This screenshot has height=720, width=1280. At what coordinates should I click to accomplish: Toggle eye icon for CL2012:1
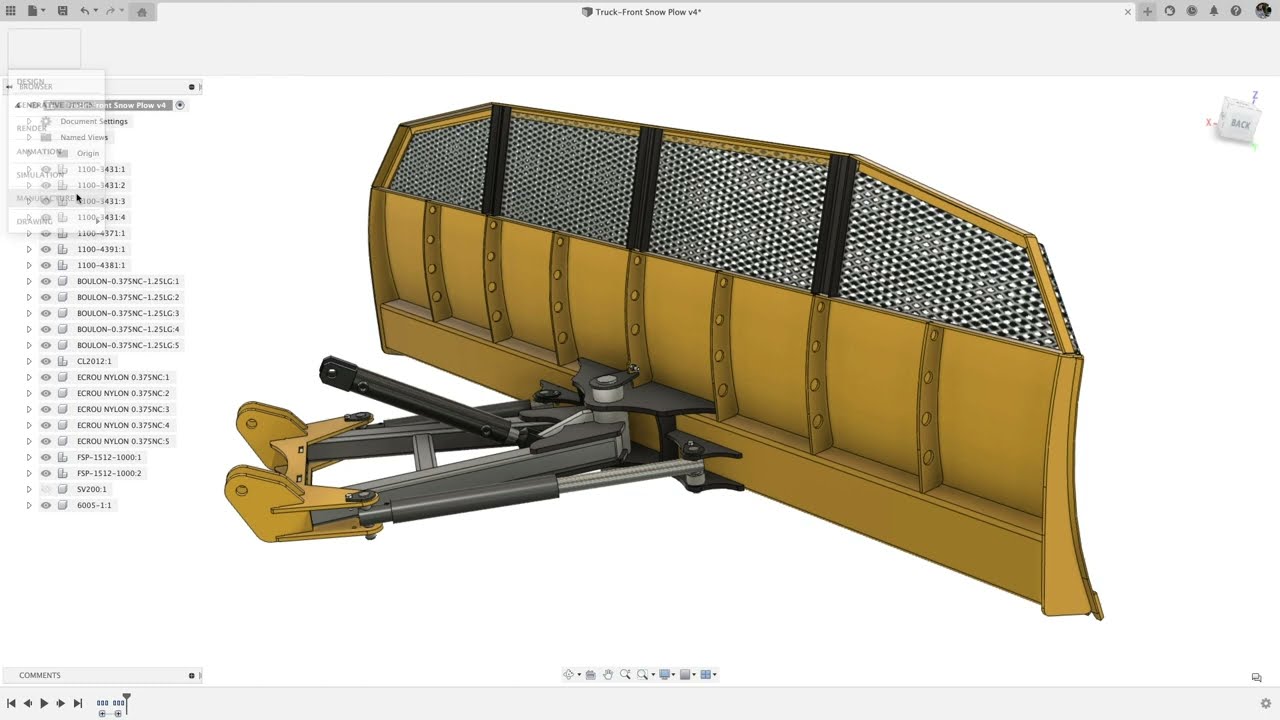46,361
